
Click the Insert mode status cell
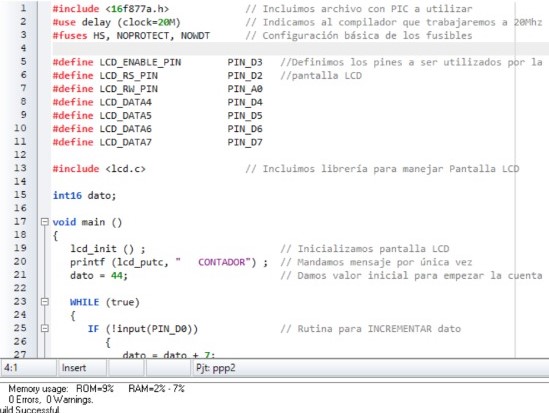82,368
